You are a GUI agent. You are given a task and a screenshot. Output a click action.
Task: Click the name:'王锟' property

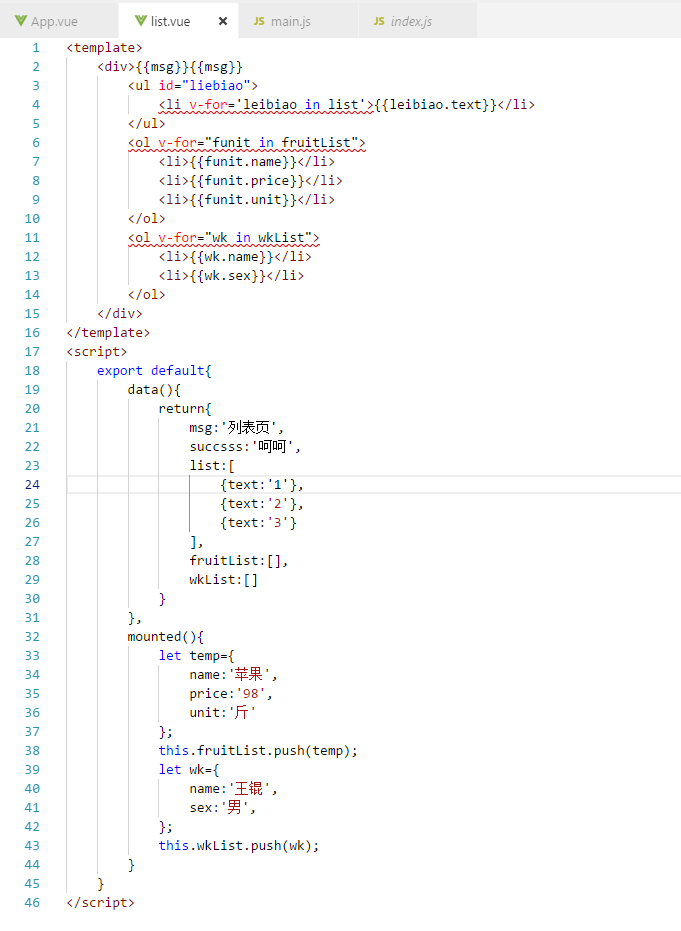pos(233,788)
